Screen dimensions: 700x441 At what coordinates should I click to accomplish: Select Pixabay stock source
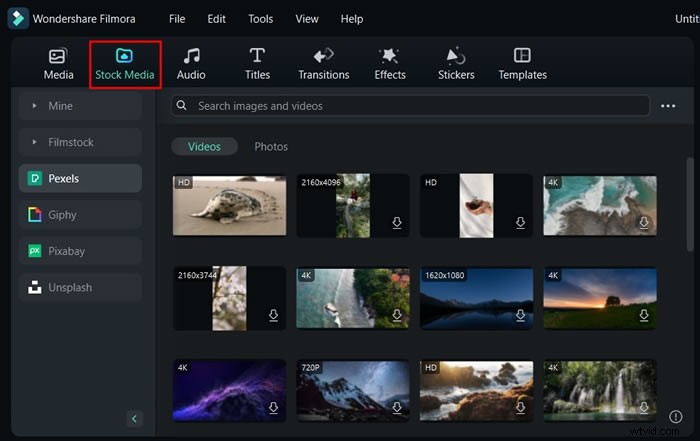pos(80,251)
